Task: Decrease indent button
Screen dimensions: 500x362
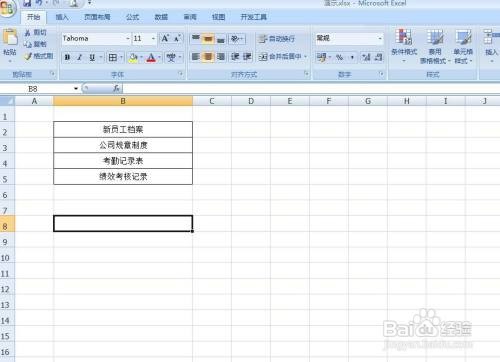Action: [235, 57]
